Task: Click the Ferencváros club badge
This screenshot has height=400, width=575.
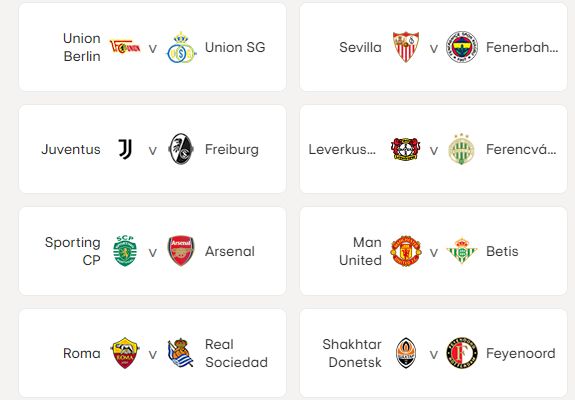Action: point(461,149)
